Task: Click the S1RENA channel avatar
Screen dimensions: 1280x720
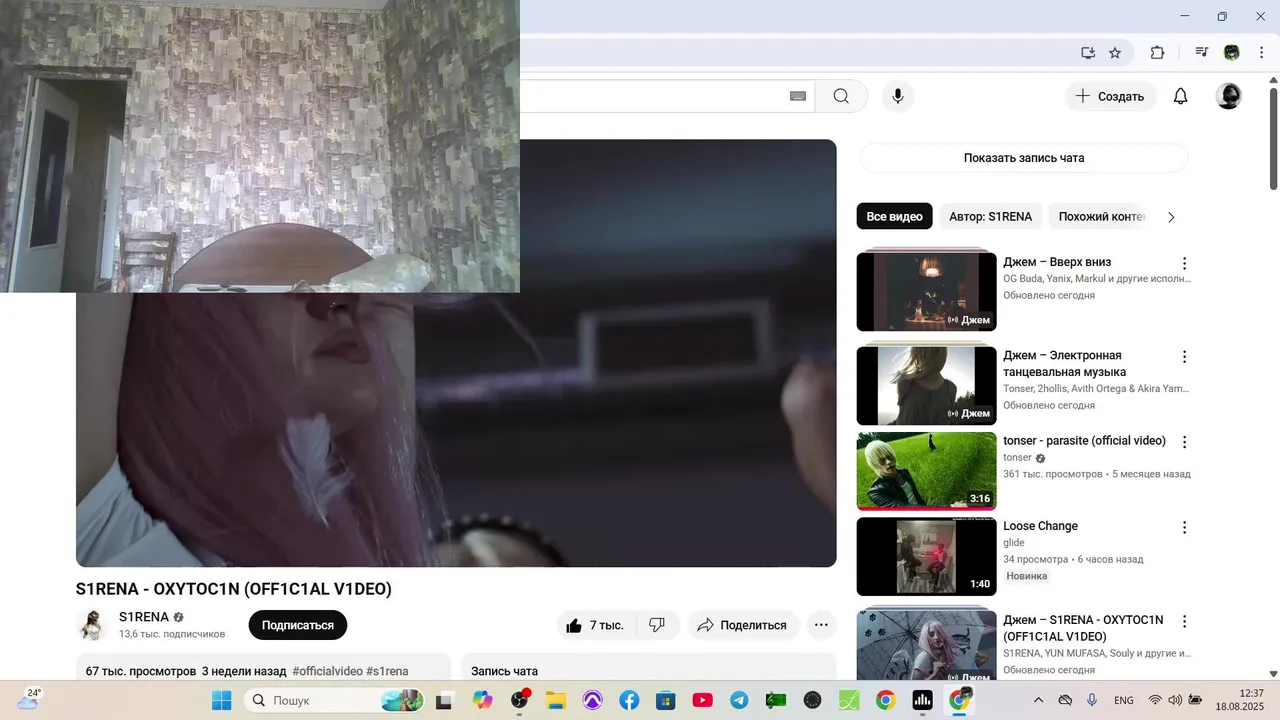Action: 93,625
